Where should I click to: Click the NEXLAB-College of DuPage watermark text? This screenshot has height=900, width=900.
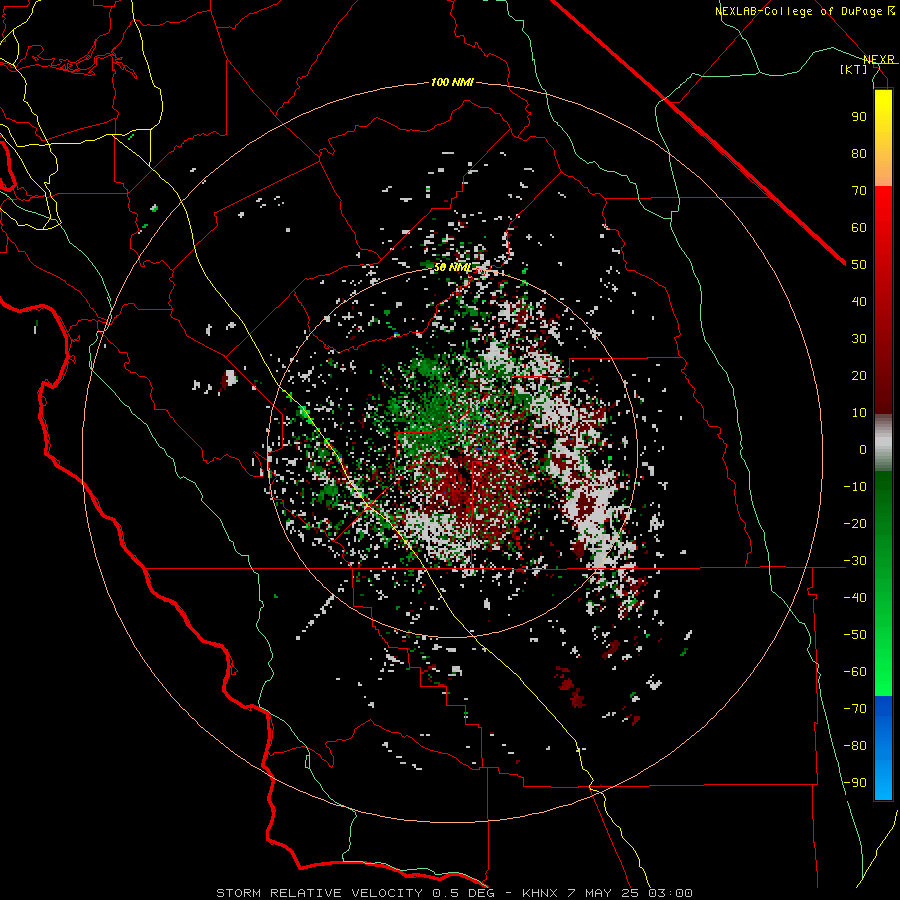coord(798,11)
